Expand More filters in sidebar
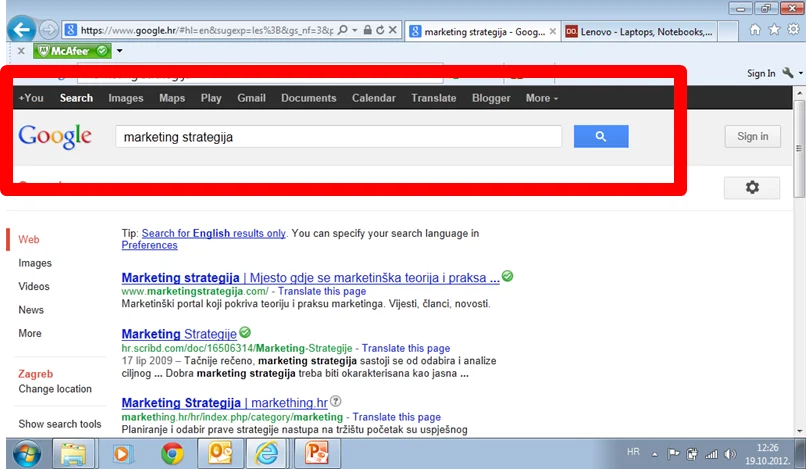 tap(30, 333)
